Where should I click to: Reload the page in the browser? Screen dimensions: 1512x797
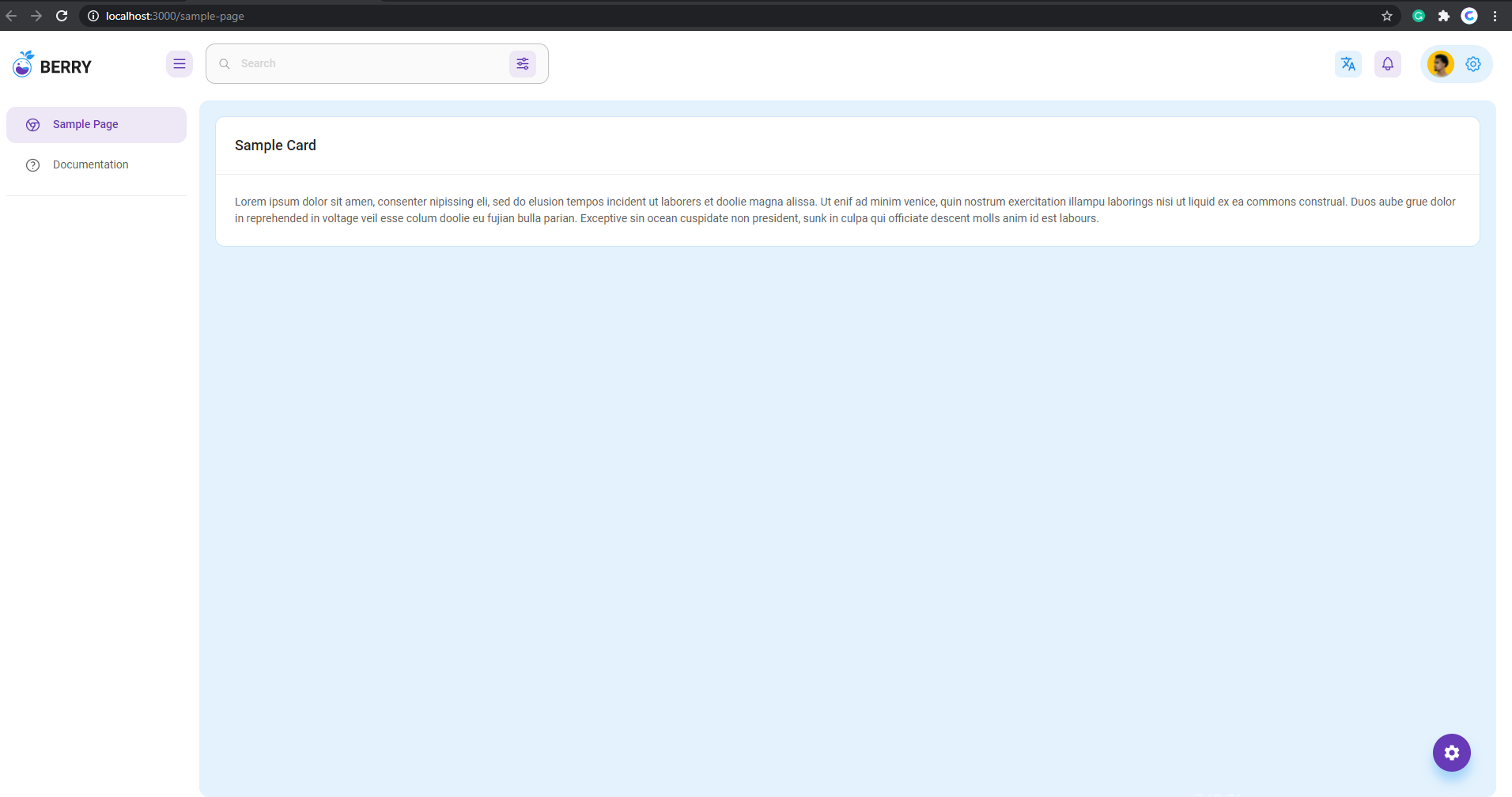[62, 16]
